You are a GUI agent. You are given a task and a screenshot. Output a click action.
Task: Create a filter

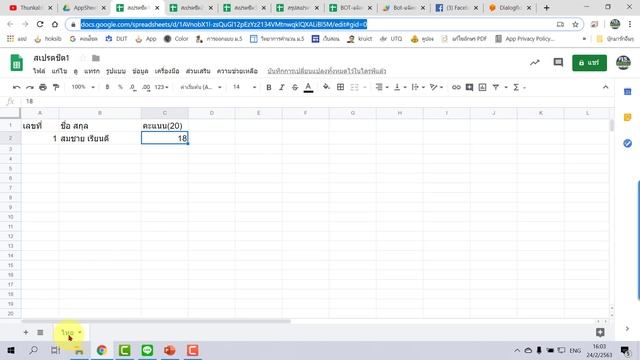[496, 87]
